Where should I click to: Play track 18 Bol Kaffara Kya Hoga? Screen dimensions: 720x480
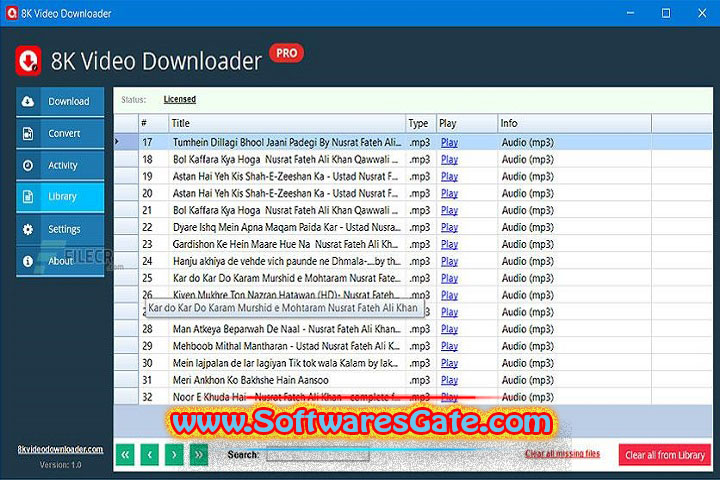(449, 159)
